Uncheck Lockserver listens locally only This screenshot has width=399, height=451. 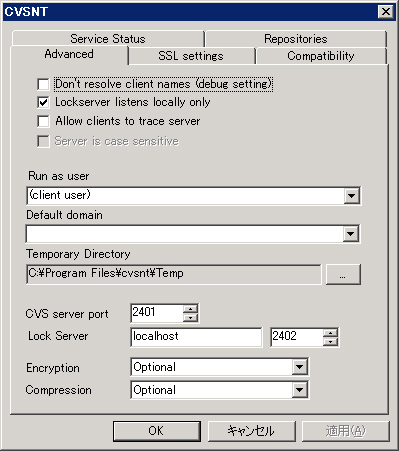(x=43, y=102)
